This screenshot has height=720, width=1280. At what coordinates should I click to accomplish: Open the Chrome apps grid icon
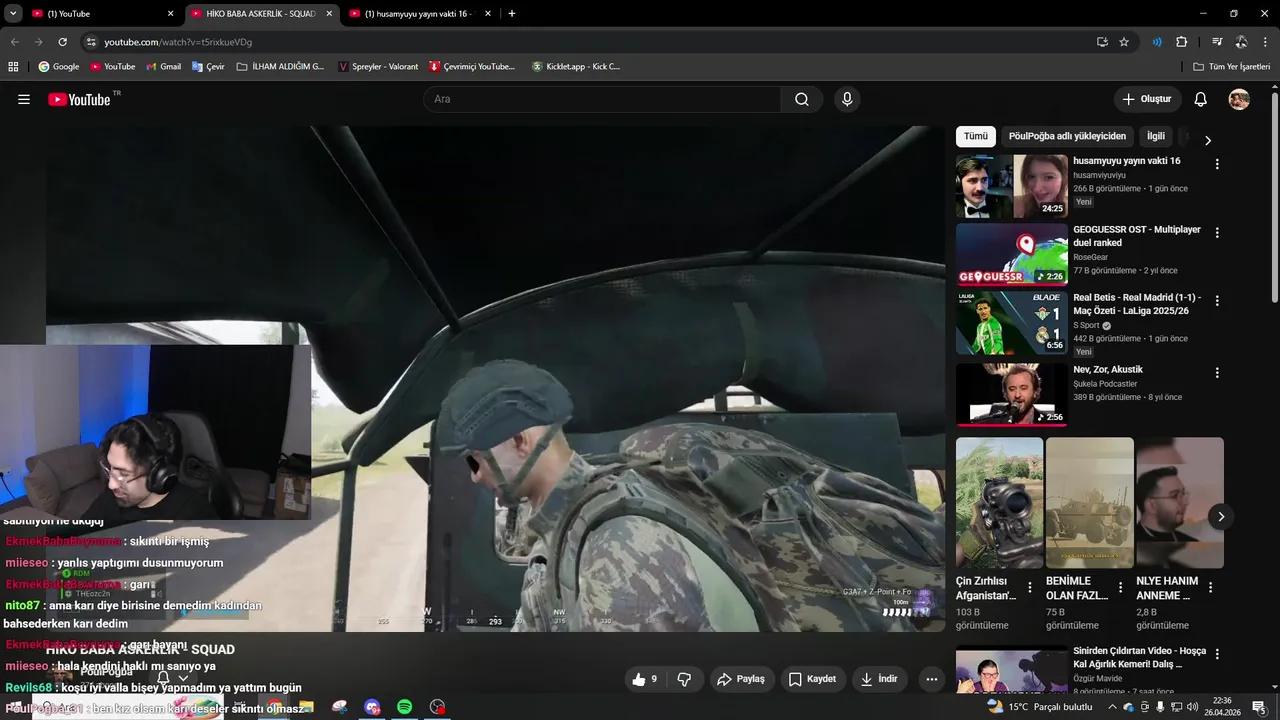(x=13, y=67)
